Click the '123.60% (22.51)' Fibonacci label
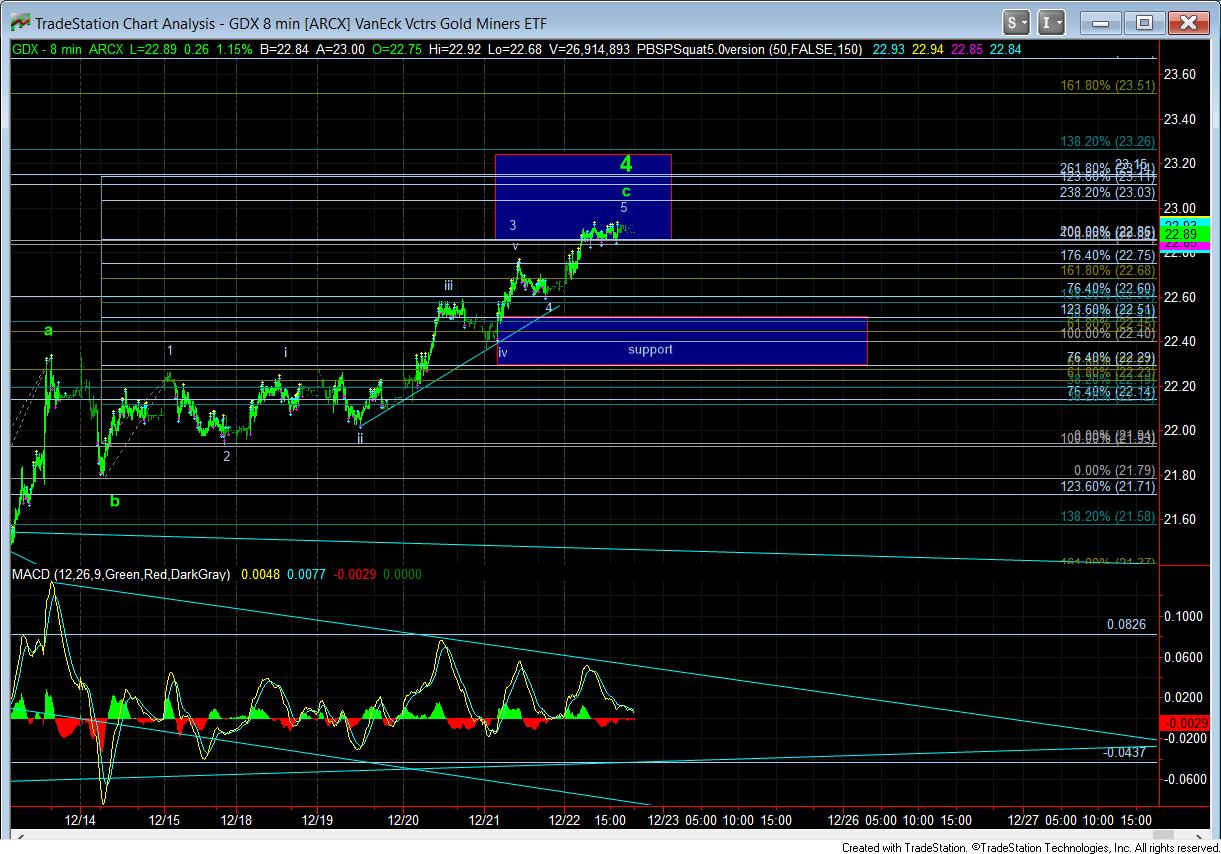The image size is (1221, 854). [1108, 310]
